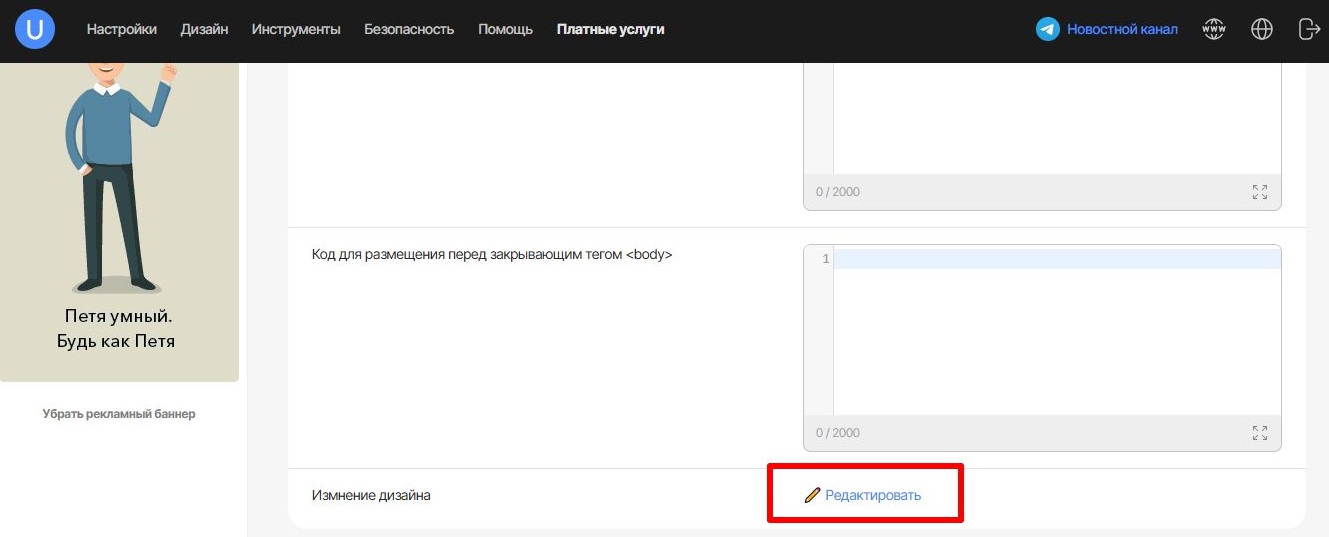Click the WWW globe icon
Viewport: 1329px width, 537px height.
(1213, 30)
